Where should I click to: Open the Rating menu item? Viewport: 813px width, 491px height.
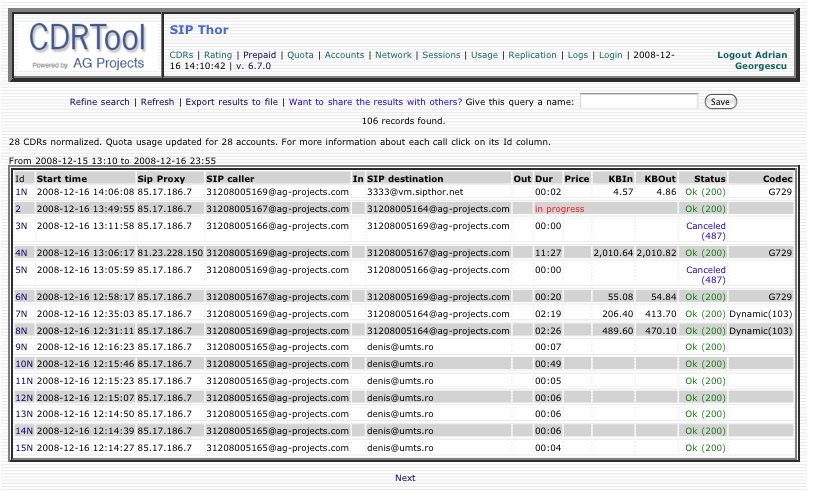click(218, 55)
